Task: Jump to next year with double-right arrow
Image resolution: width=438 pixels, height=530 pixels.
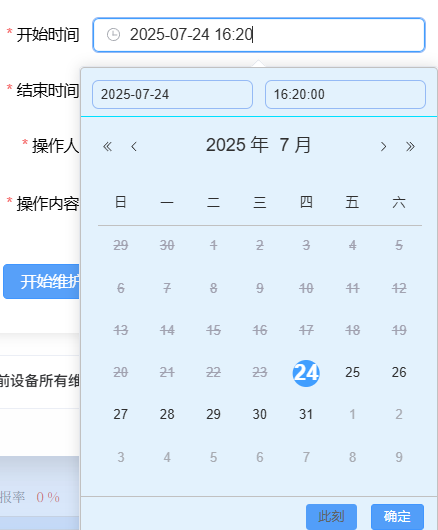Action: tap(410, 146)
